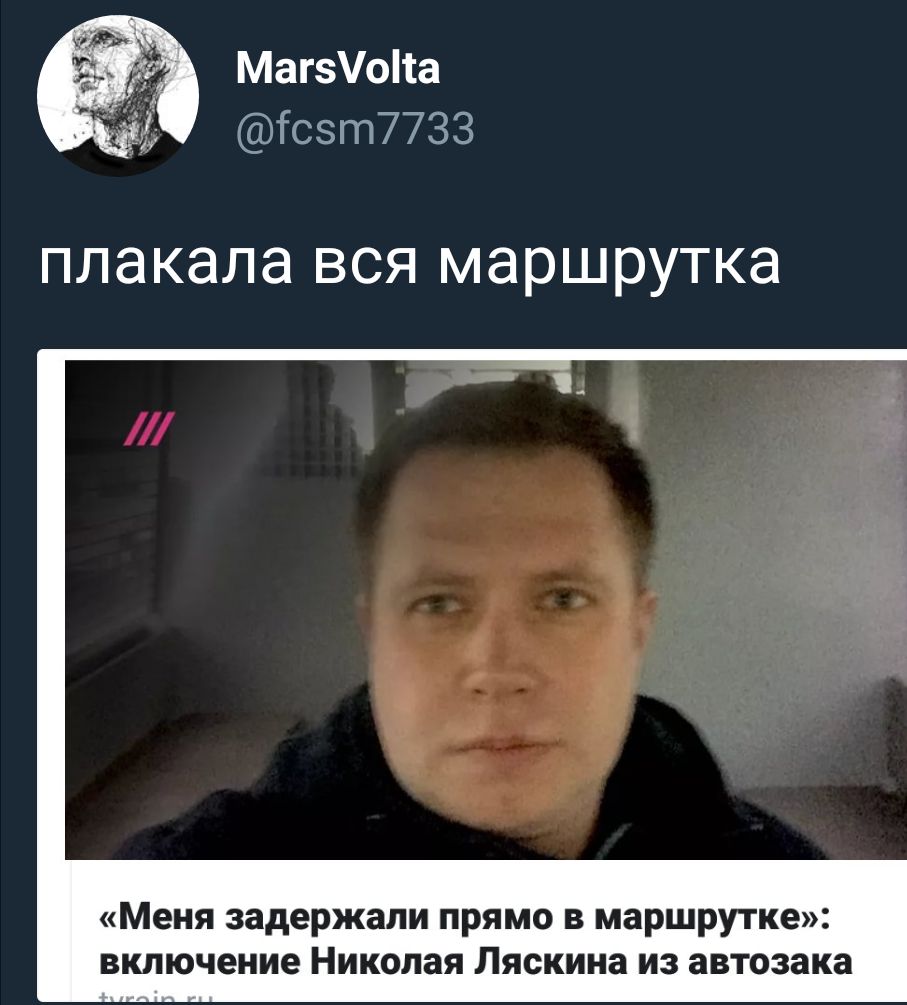Screen dimensions: 907x1005
Task: Click the word включение in card title
Action: pos(201,961)
